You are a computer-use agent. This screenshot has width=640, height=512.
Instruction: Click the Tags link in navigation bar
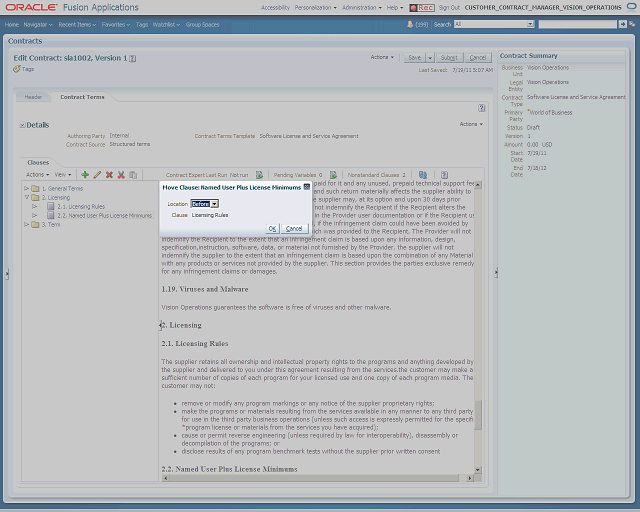(142, 24)
